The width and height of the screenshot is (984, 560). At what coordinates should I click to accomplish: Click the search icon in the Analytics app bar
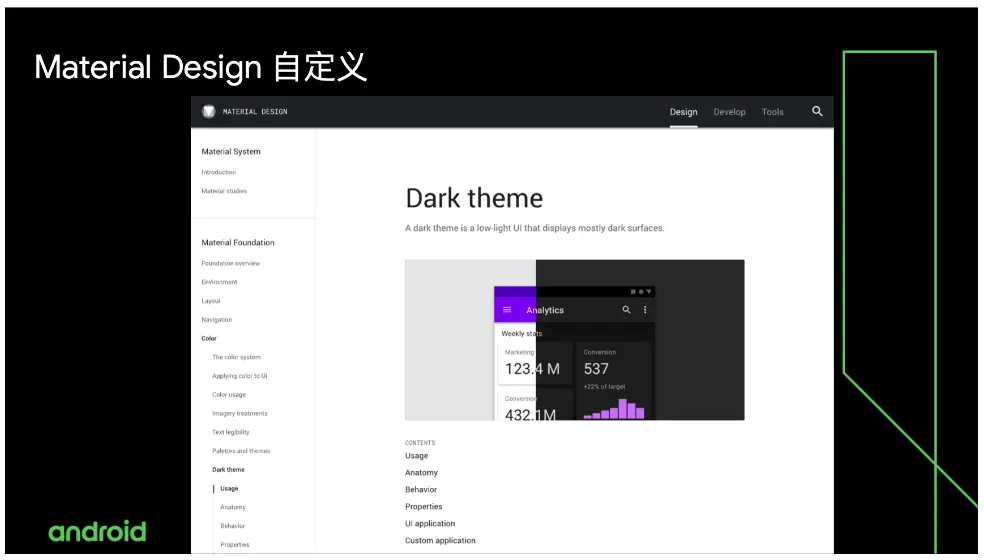[626, 310]
